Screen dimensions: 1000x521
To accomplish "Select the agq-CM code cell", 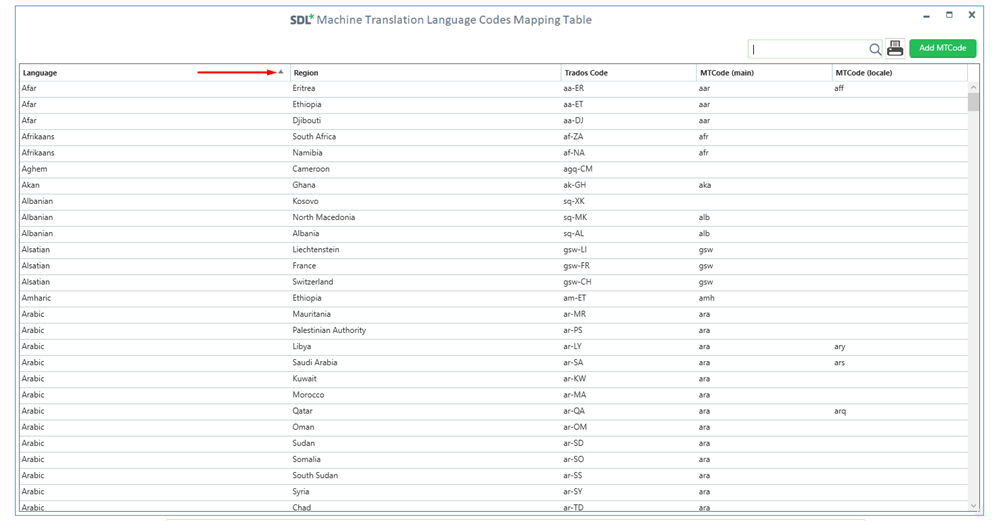I will [x=578, y=169].
